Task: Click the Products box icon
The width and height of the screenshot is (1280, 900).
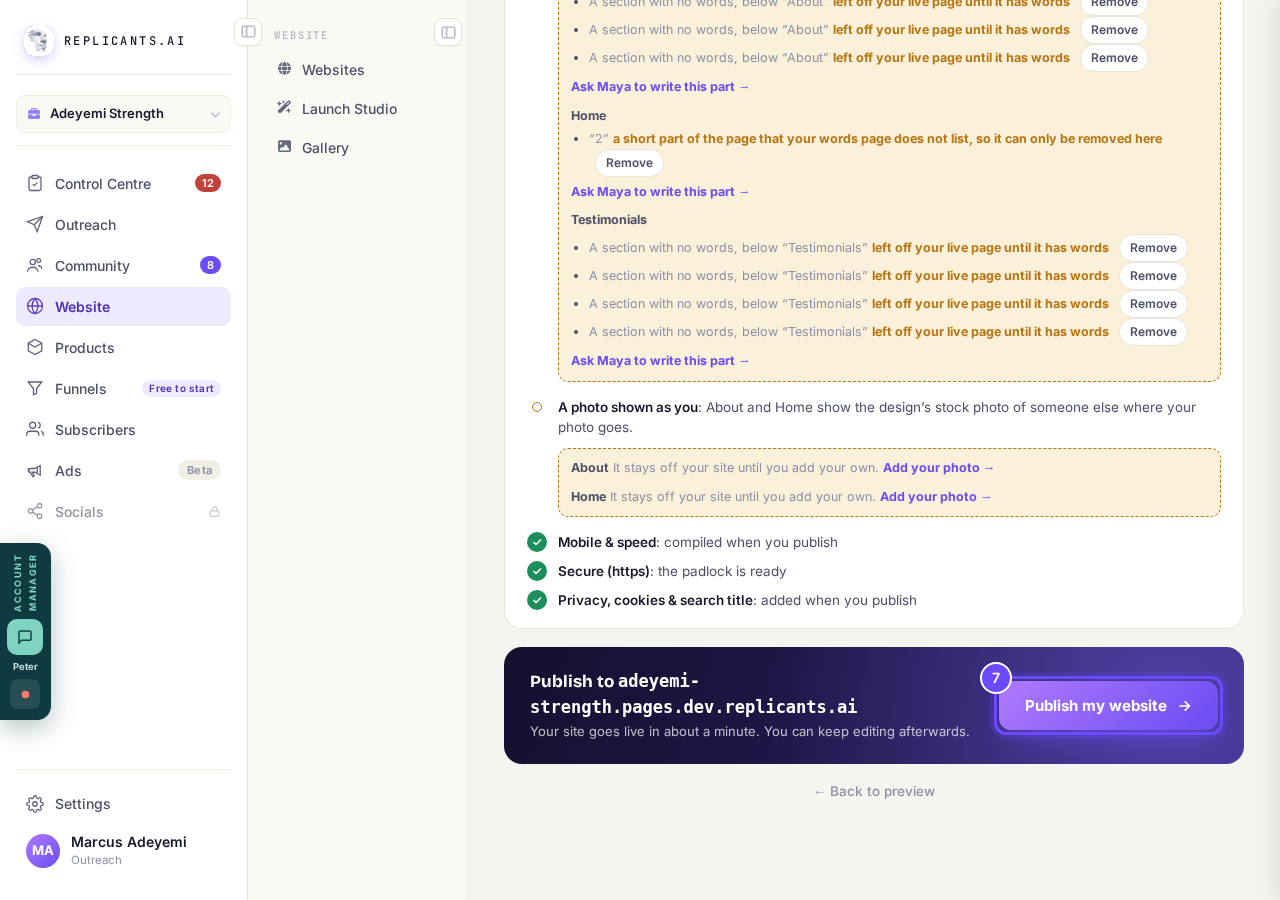Action: [x=35, y=347]
